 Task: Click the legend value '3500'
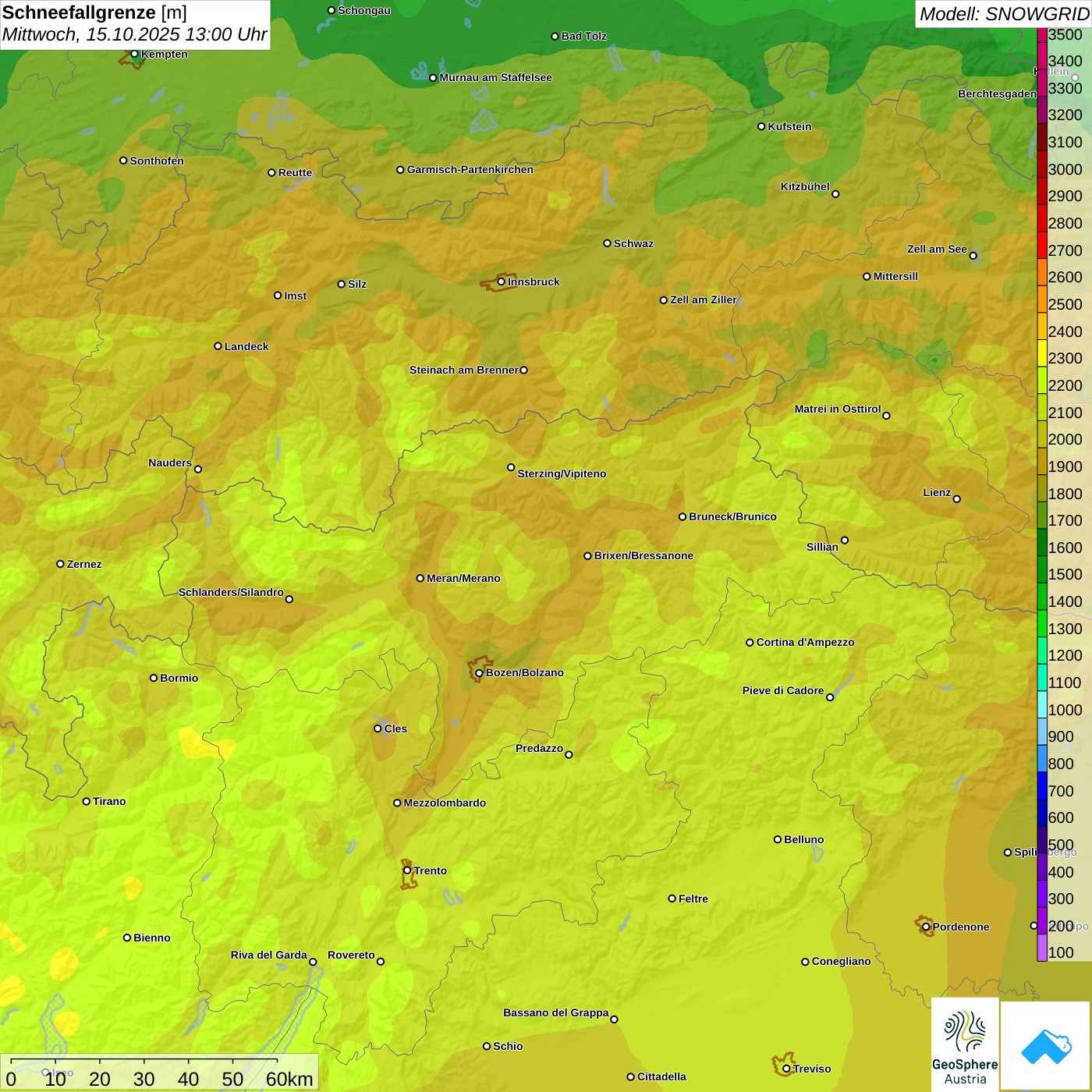1065,34
